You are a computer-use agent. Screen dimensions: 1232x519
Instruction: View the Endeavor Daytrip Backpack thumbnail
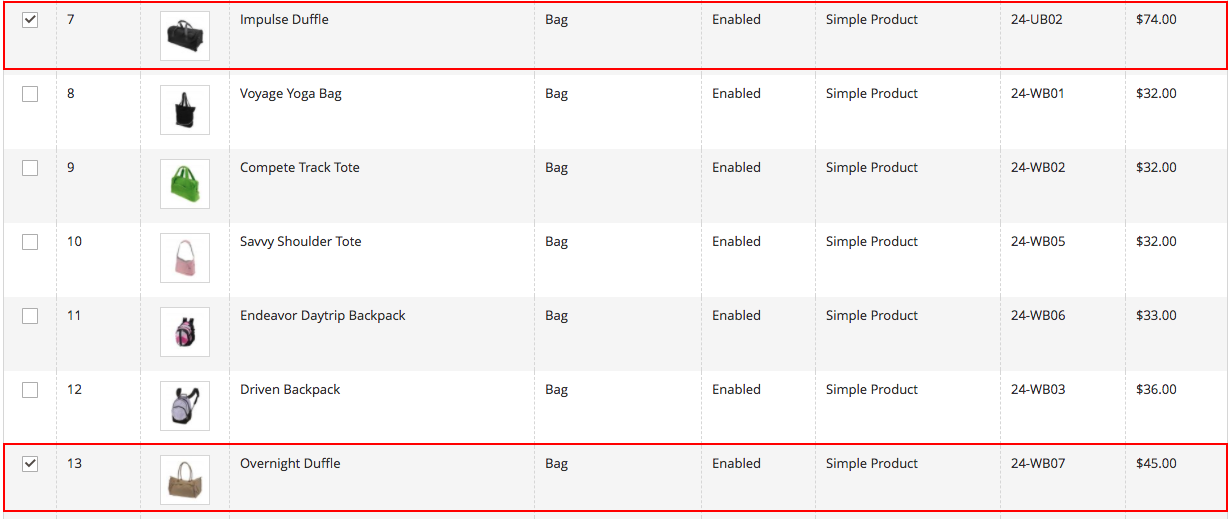click(185, 332)
